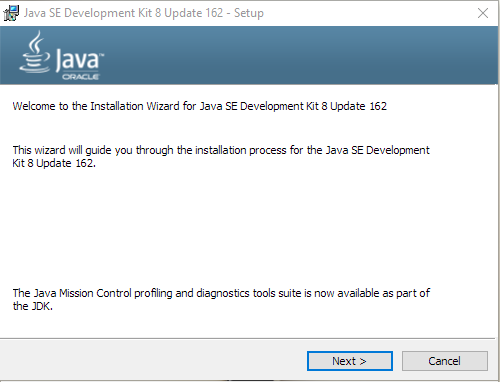Click the blue banner header to the right of the logo
The image size is (500, 382).
[x=300, y=55]
